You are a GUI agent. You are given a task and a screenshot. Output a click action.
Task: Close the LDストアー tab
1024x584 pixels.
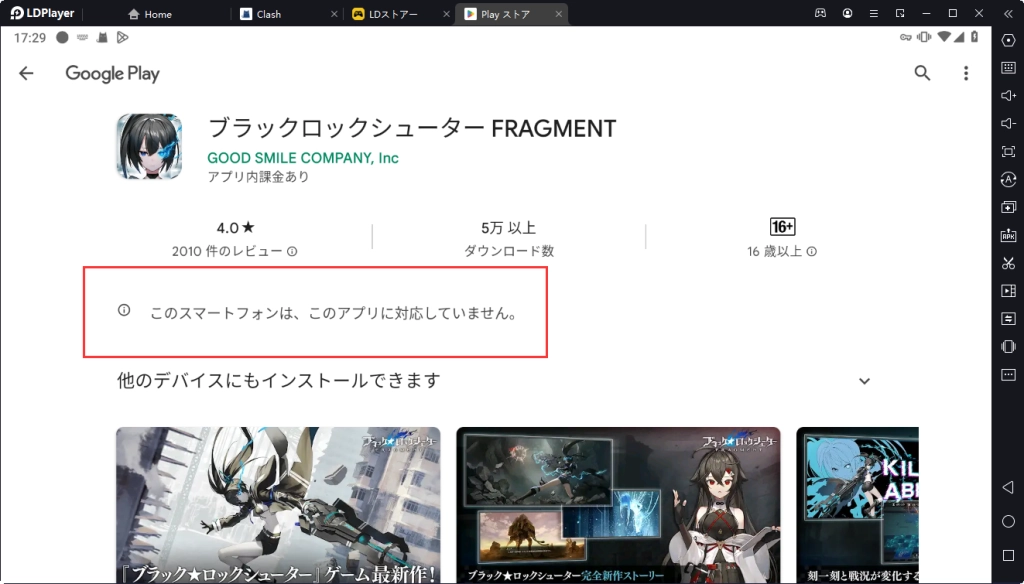446,14
